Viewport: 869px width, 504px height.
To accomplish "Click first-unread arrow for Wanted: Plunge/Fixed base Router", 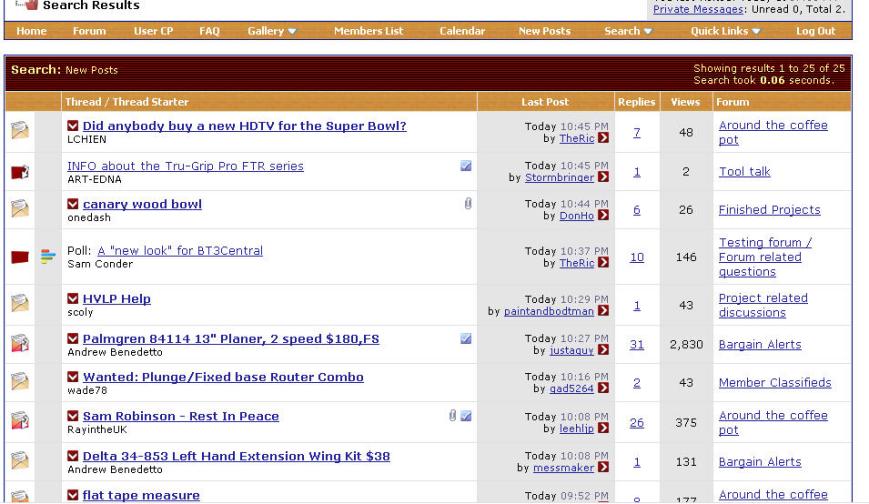I will click(x=72, y=377).
